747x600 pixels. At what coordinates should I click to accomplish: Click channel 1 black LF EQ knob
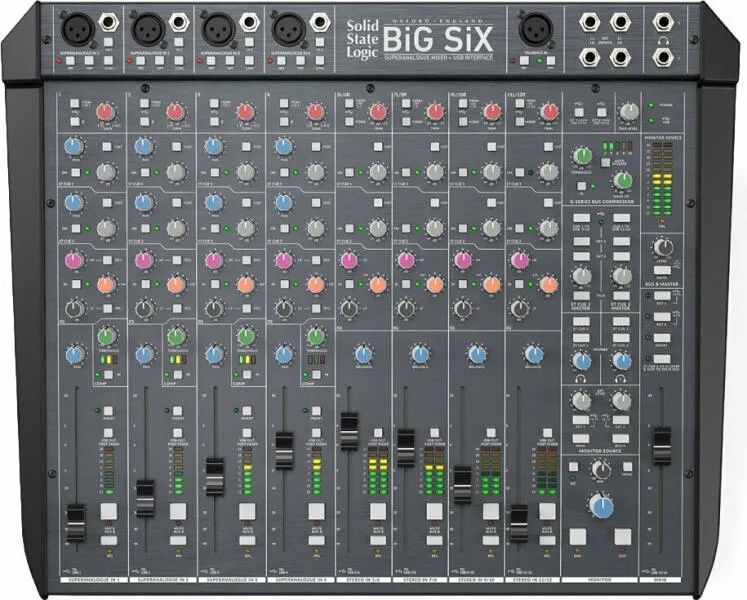coord(75,309)
